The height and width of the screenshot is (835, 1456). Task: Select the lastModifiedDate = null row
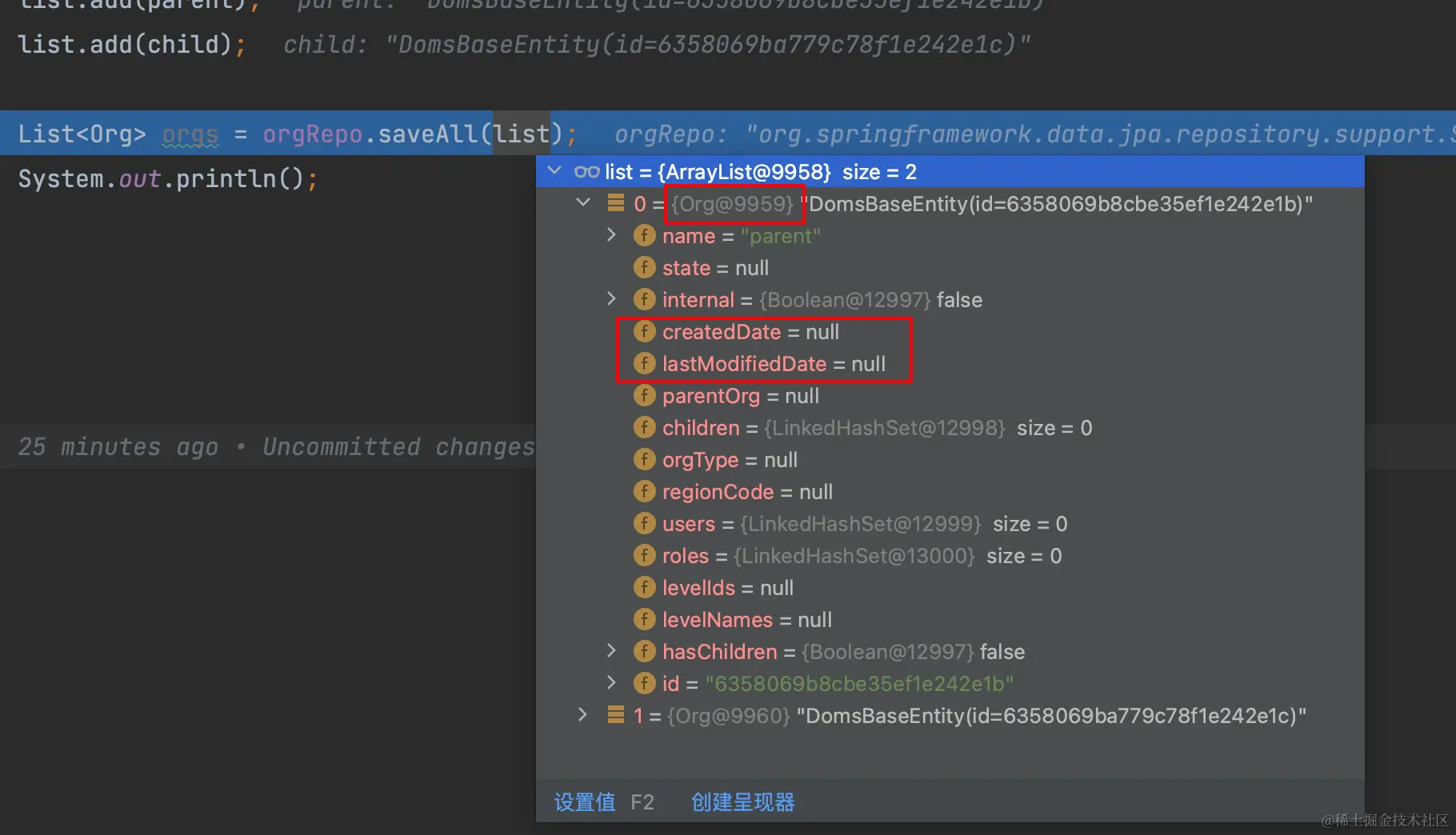click(950, 363)
